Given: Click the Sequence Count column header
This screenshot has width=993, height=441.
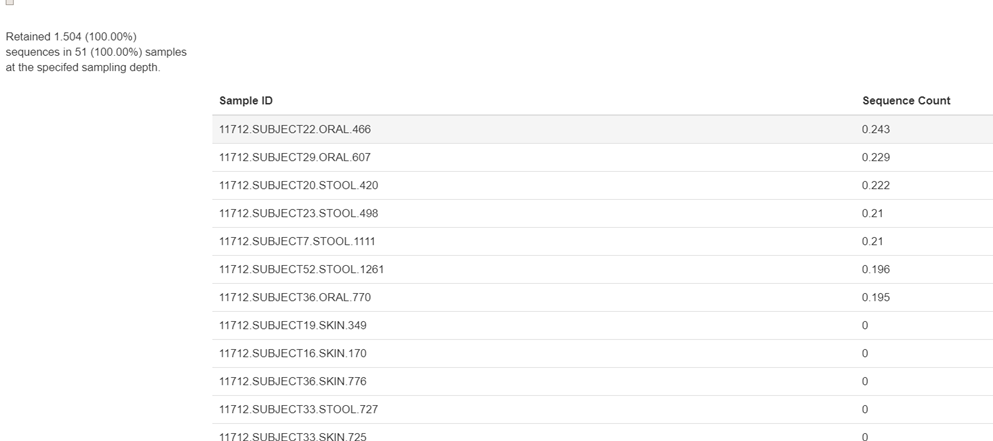Looking at the screenshot, I should tap(906, 101).
